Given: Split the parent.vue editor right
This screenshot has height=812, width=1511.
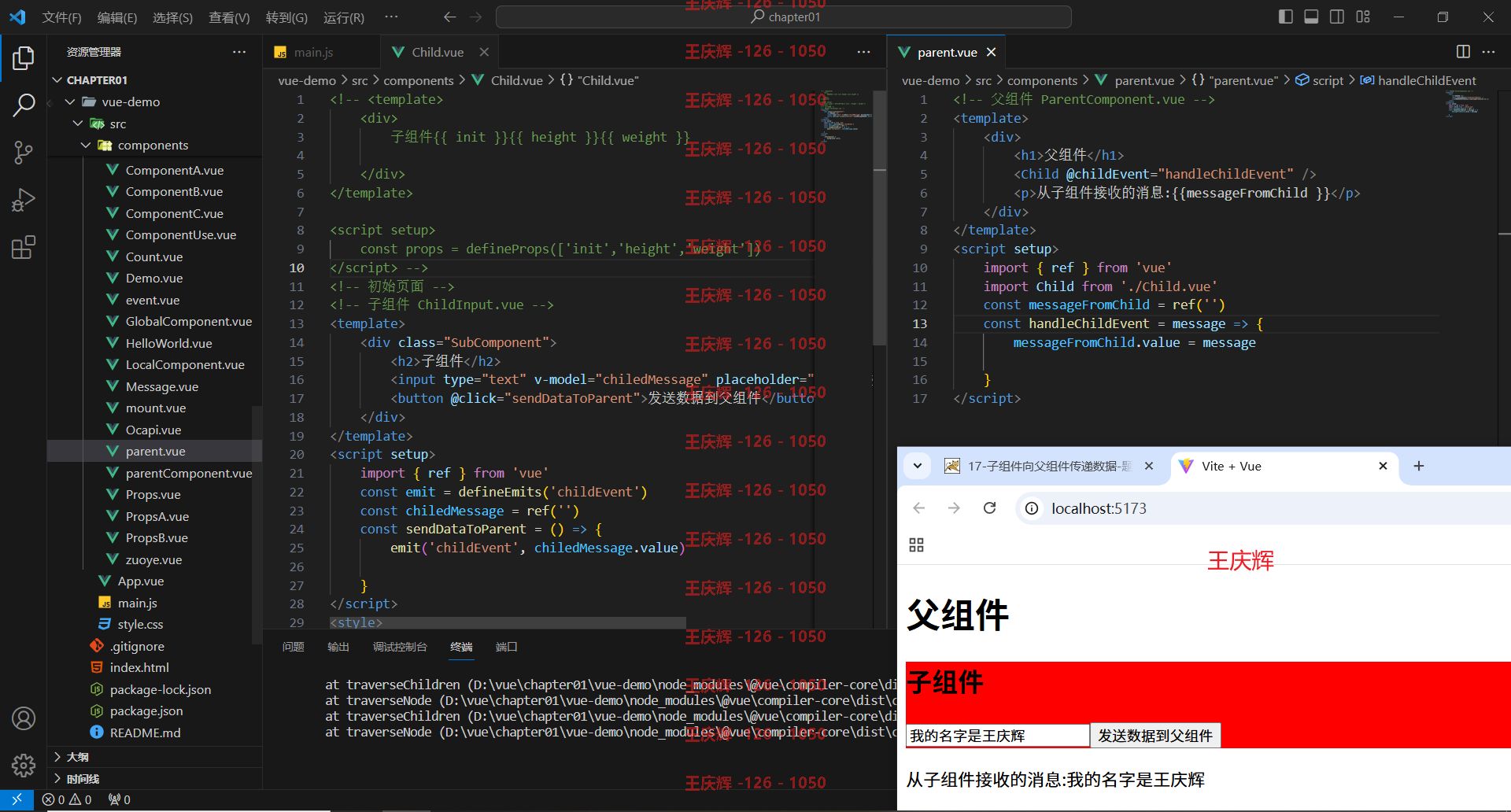Looking at the screenshot, I should [x=1463, y=52].
